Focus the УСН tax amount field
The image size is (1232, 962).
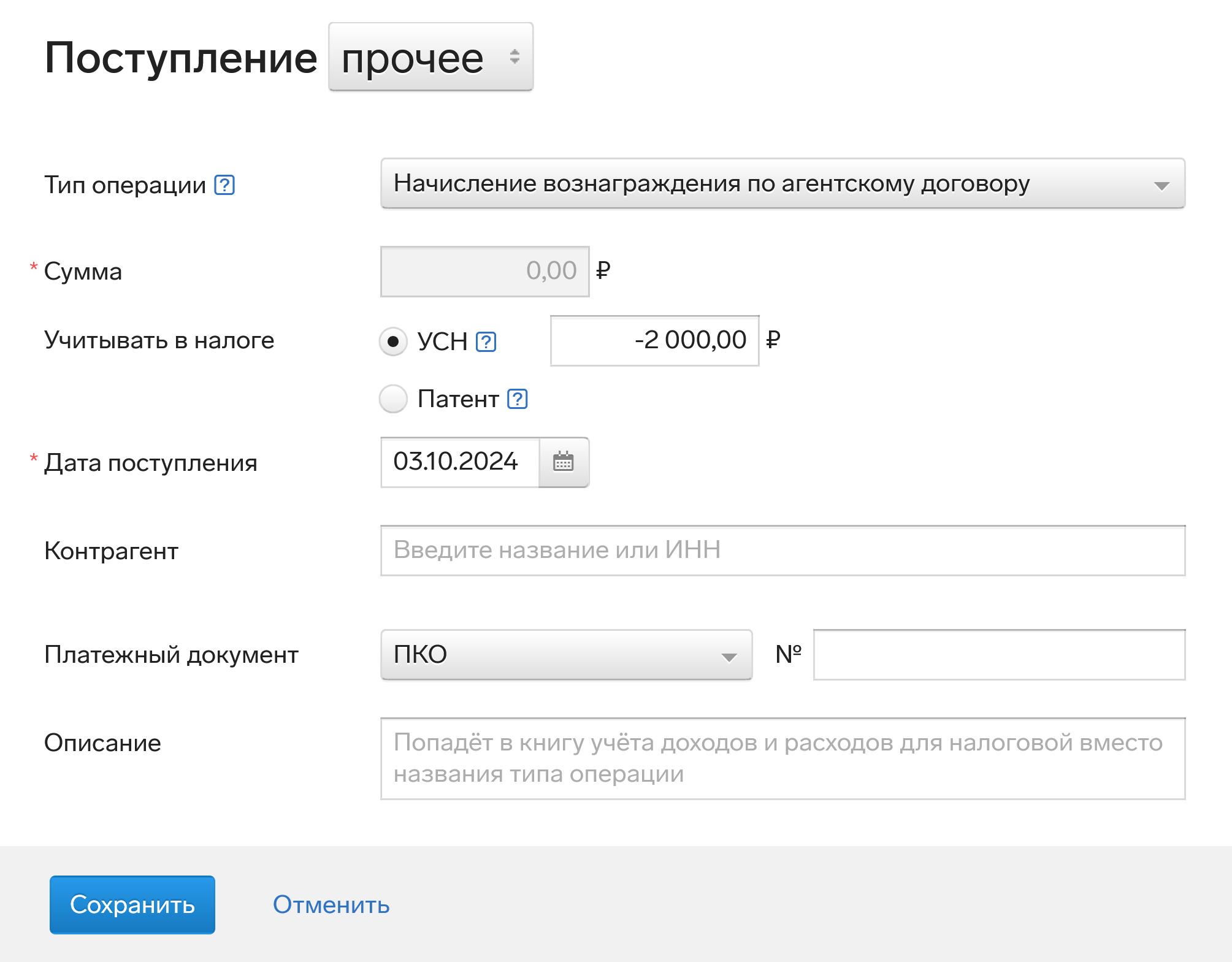click(x=655, y=341)
